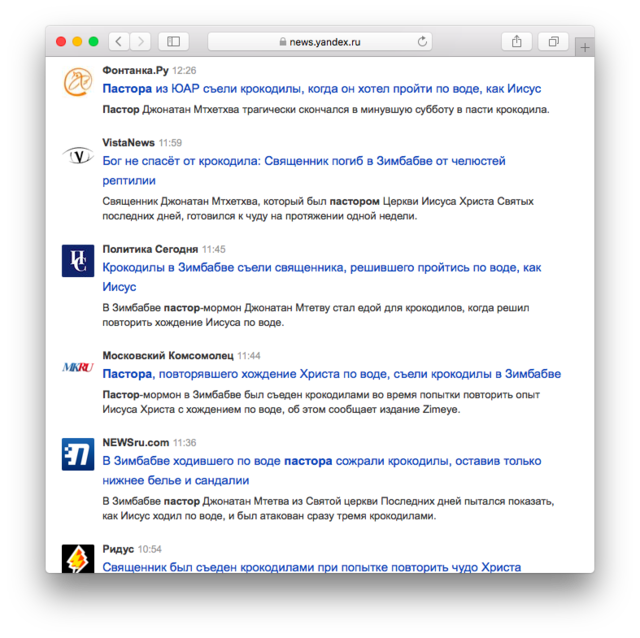Click the Политика Сегодня logo icon
Viewport: 640px width, 638px height.
78,260
